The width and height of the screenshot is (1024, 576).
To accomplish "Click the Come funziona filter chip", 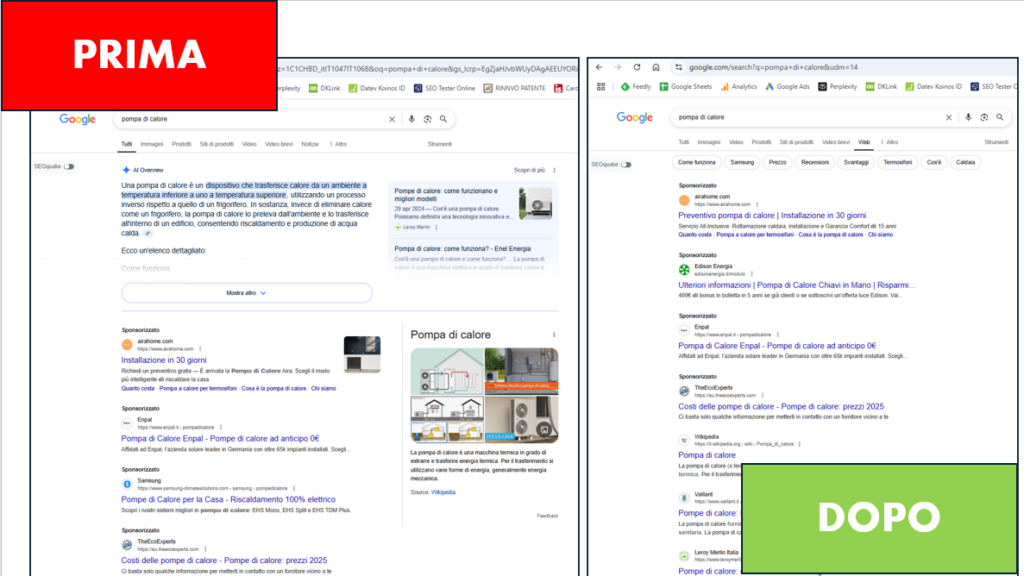I will tap(697, 163).
